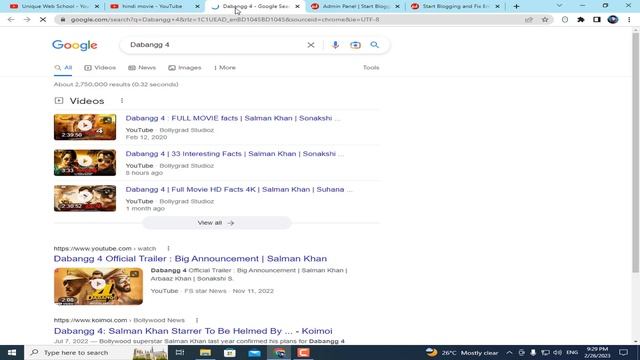Select the Images search filter
Image resolution: width=640 pixels, height=360 pixels.
pyautogui.click(x=184, y=68)
